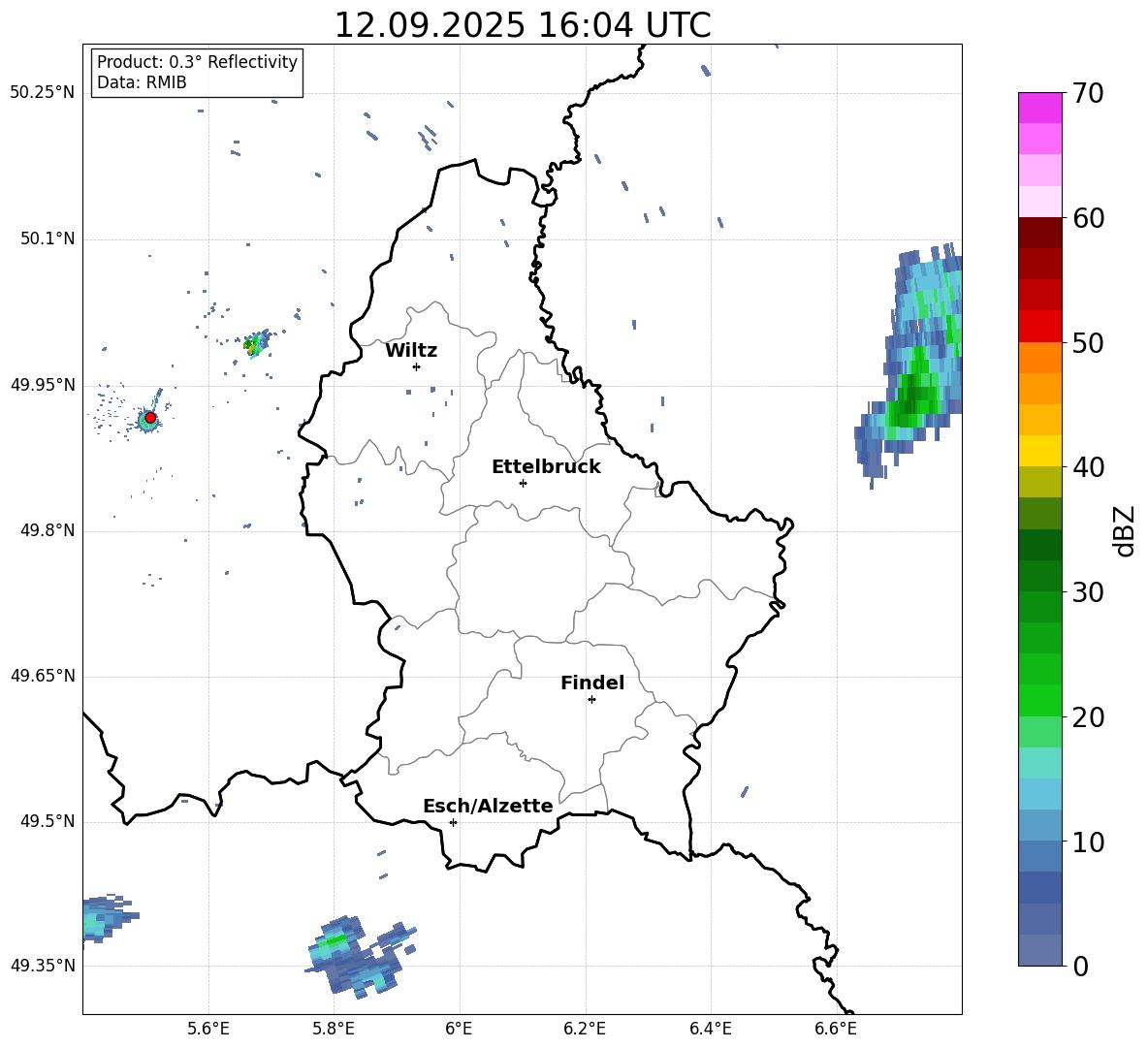Click the title timestamp 12.09.2025 16:04 UTC
The height and width of the screenshot is (1048, 1148).
pos(522,25)
